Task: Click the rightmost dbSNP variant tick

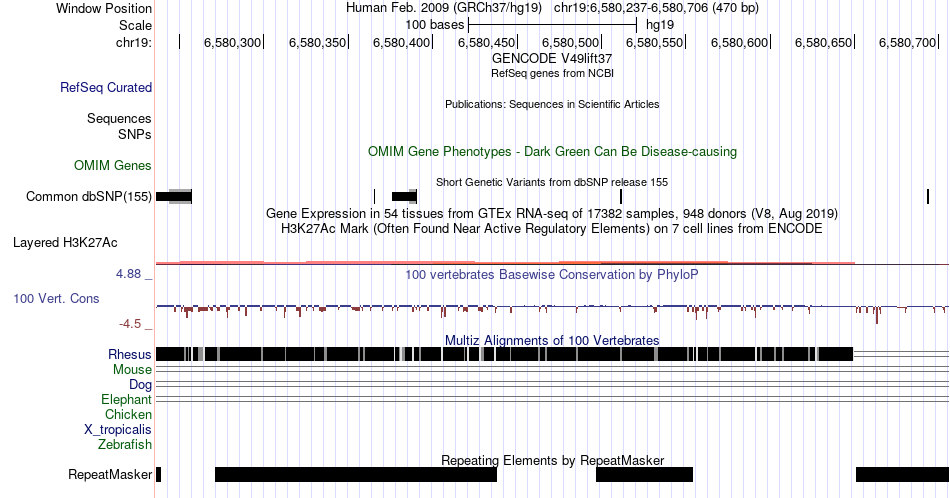Action: (x=928, y=196)
